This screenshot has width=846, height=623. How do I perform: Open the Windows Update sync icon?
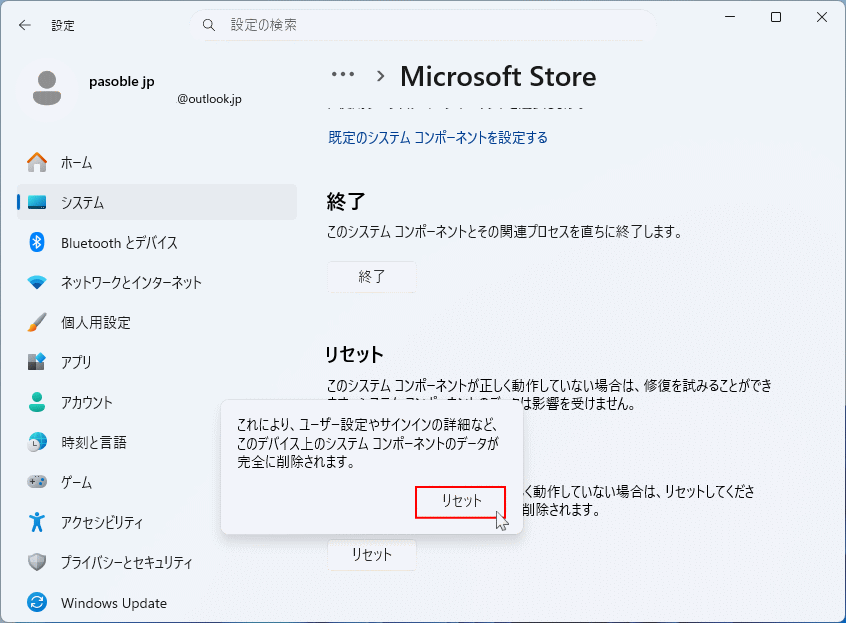click(37, 602)
